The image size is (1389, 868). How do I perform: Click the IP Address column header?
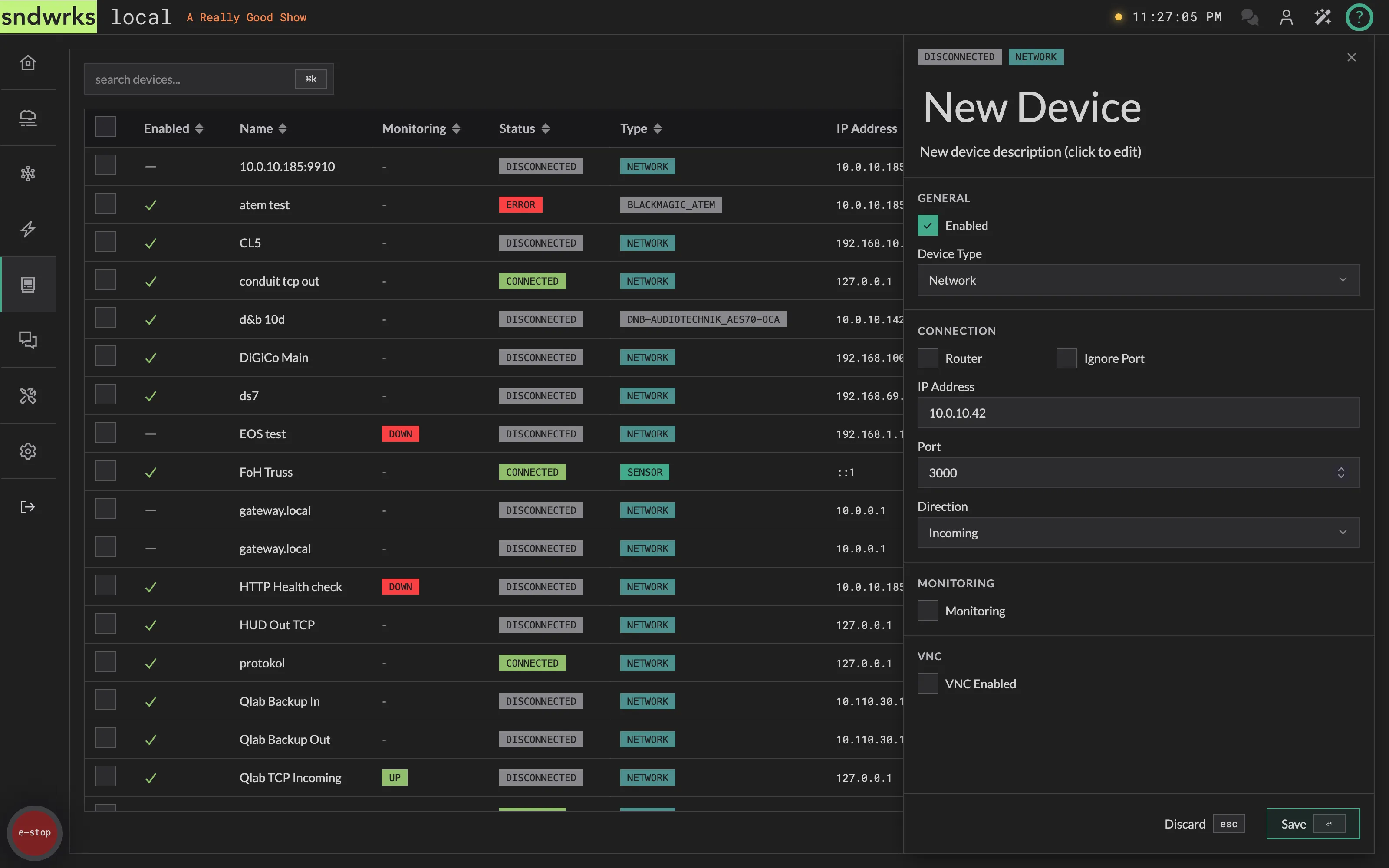tap(866, 128)
